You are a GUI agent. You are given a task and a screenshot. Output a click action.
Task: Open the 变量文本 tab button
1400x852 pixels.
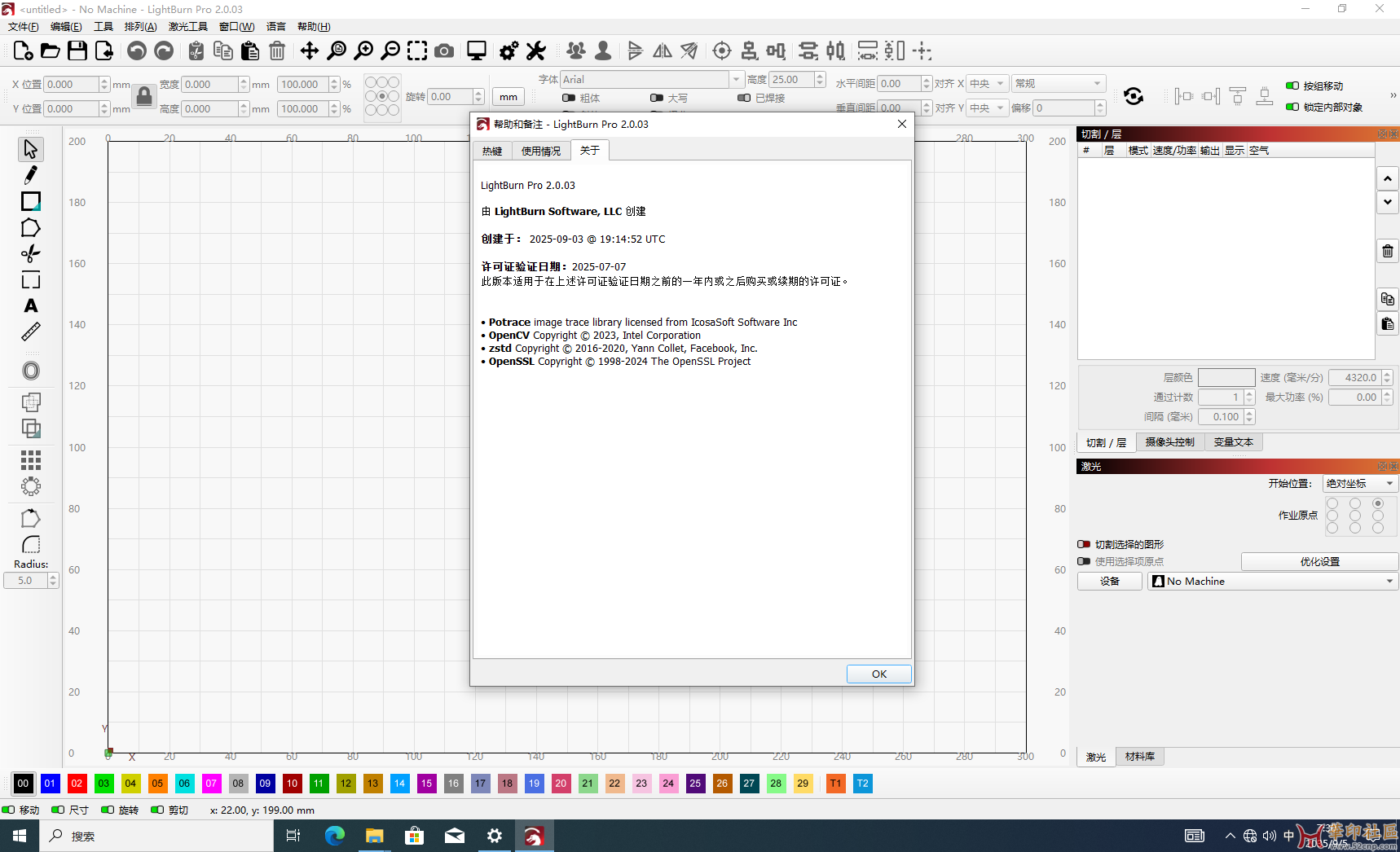tap(1234, 442)
